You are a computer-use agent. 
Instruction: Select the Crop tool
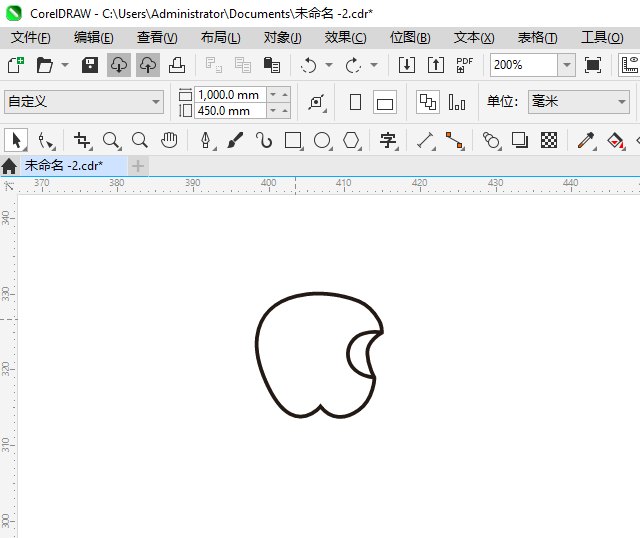[82, 140]
